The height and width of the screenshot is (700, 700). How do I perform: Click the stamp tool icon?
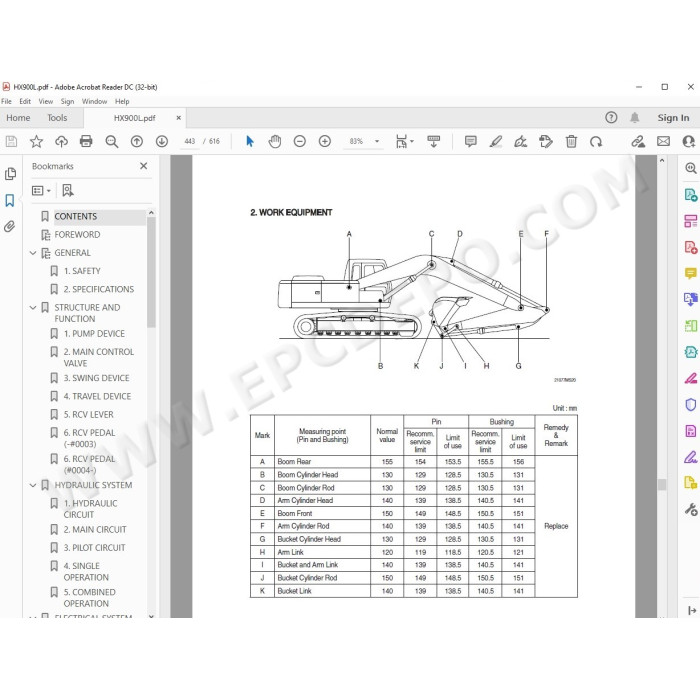[546, 142]
